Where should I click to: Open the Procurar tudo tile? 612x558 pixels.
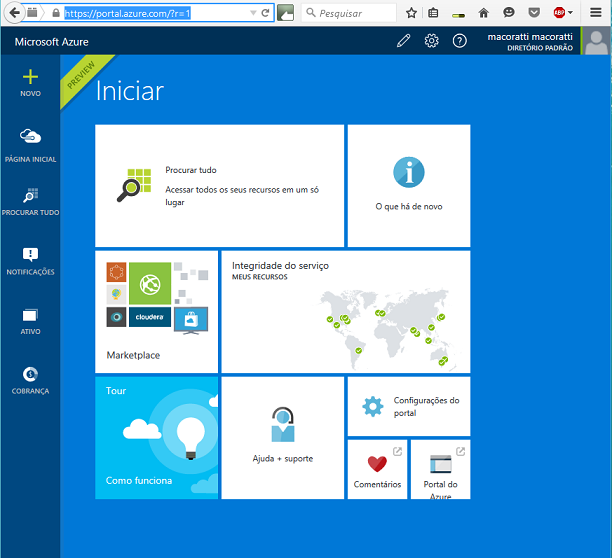tap(219, 186)
